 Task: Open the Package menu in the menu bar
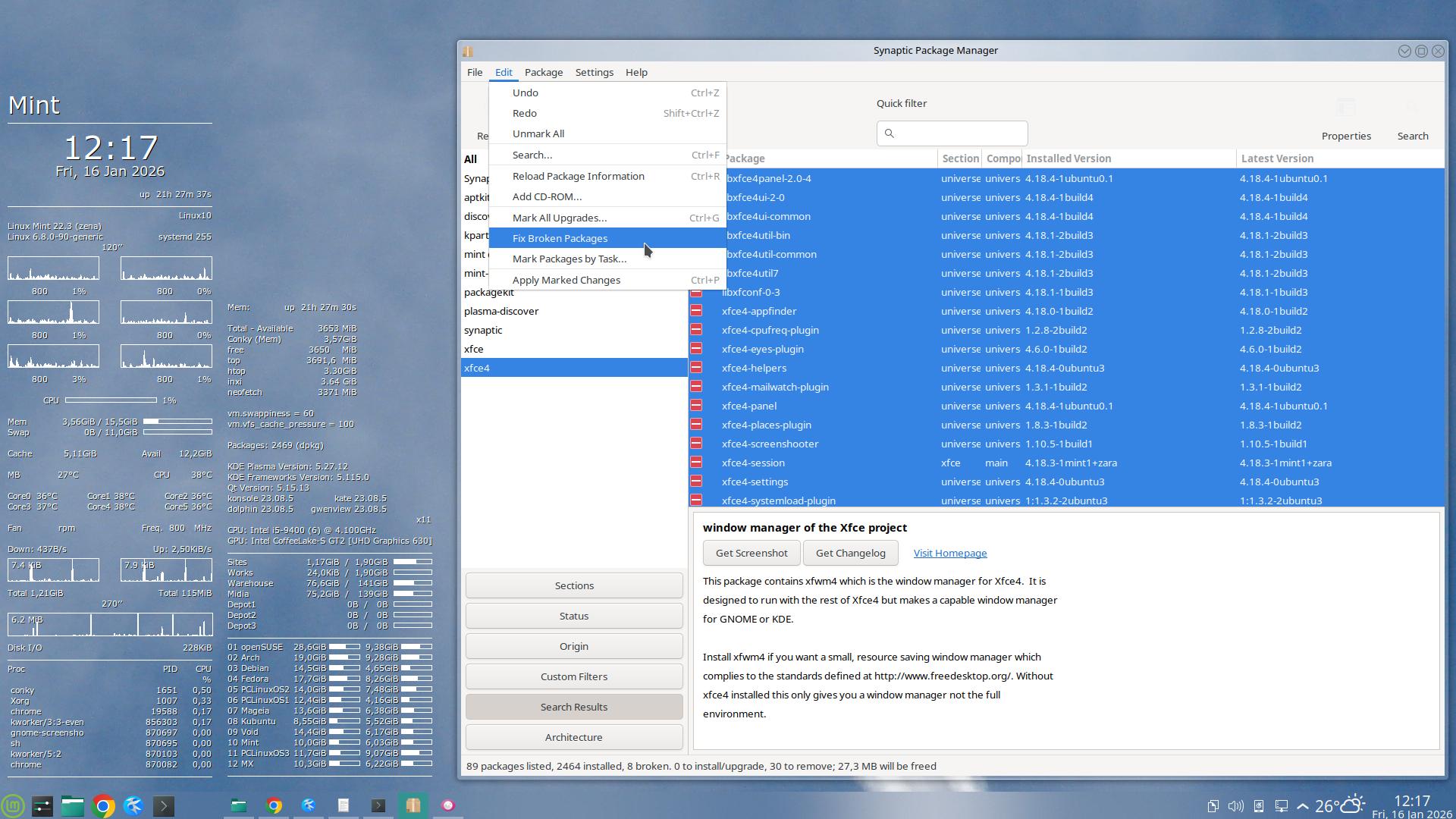click(543, 72)
